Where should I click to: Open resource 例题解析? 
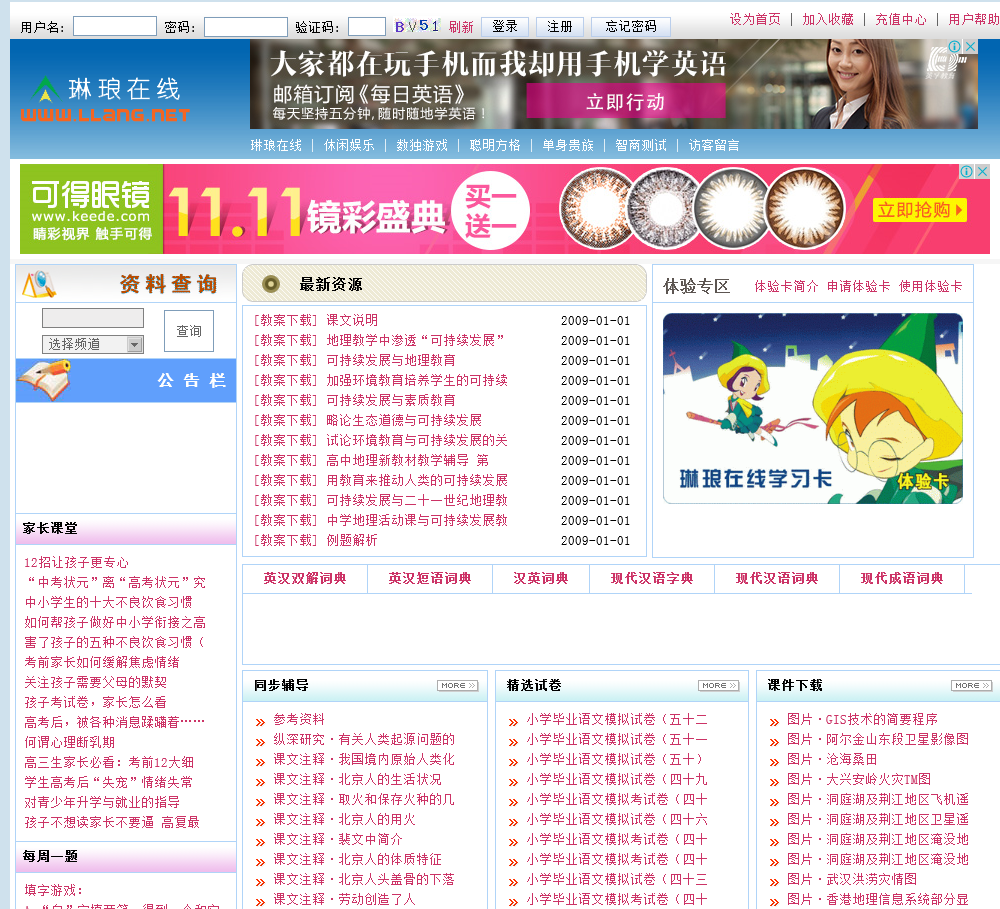pyautogui.click(x=352, y=540)
